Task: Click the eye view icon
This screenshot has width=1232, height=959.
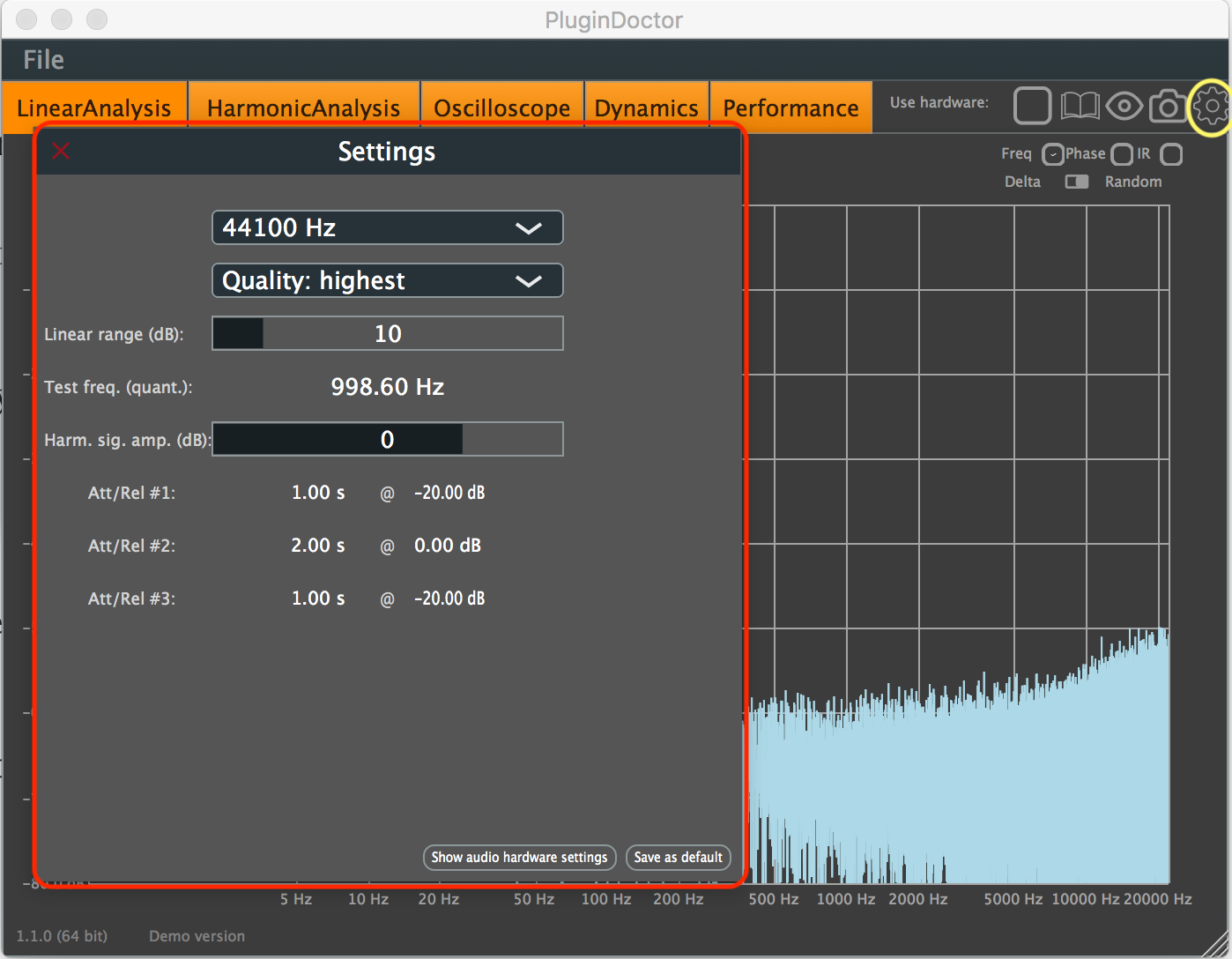Action: (x=1124, y=107)
